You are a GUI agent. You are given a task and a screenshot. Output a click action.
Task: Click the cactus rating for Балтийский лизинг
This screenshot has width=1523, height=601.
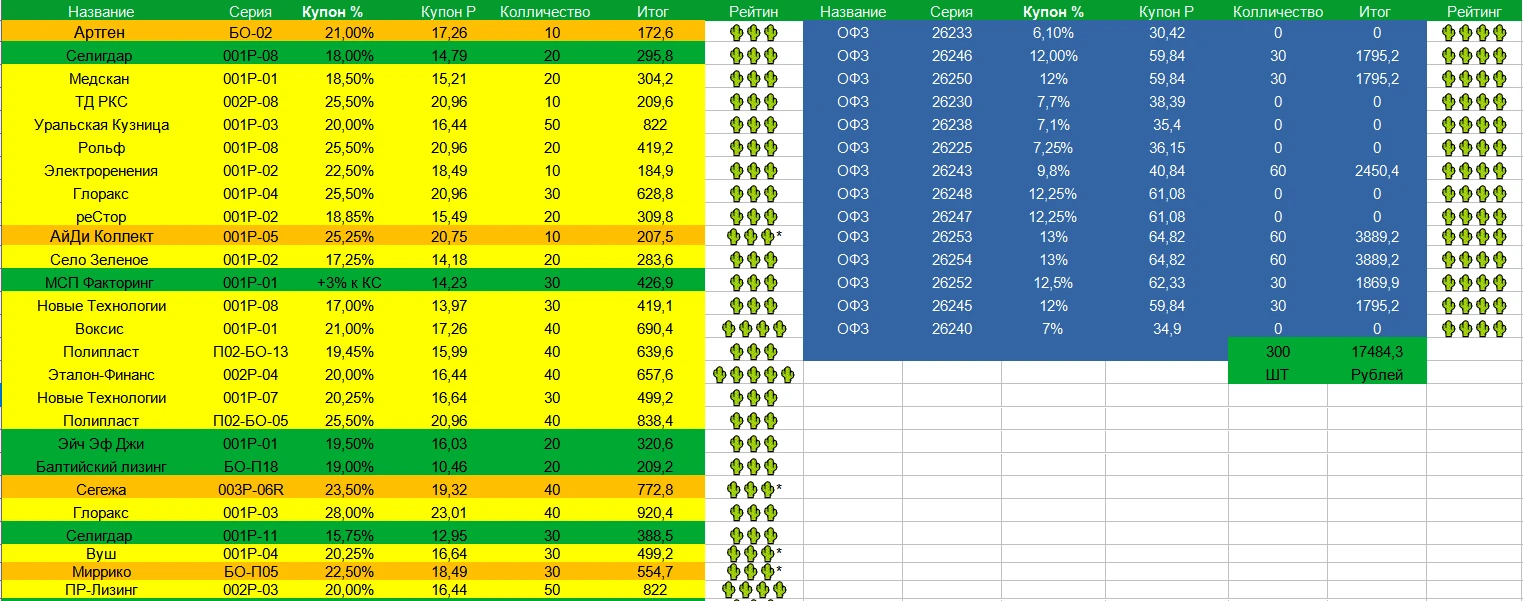[753, 467]
